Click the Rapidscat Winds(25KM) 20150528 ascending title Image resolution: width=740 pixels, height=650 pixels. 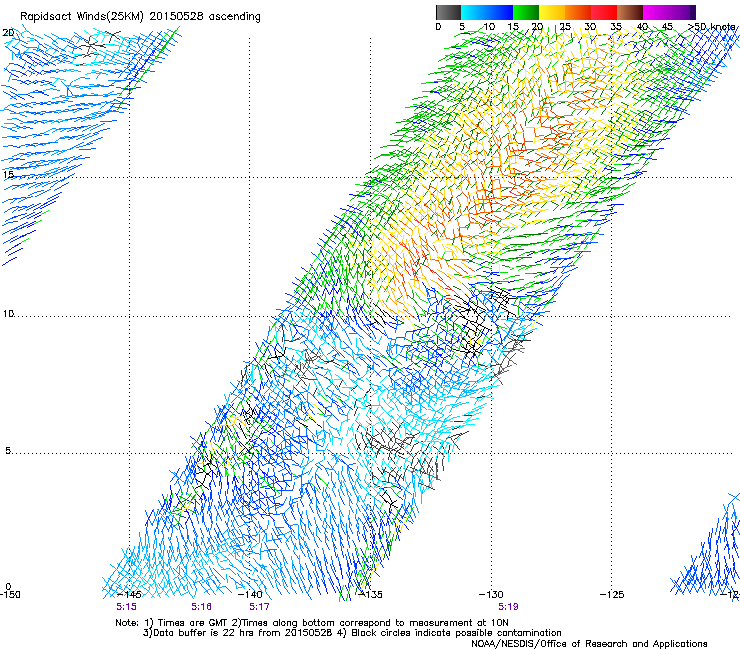pos(140,17)
